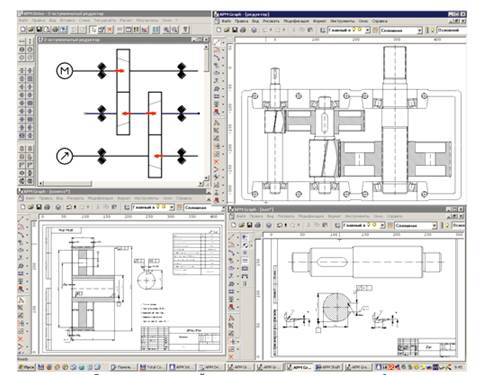Click the Windows Пуск start button
The width and height of the screenshot is (484, 375).
[27, 367]
